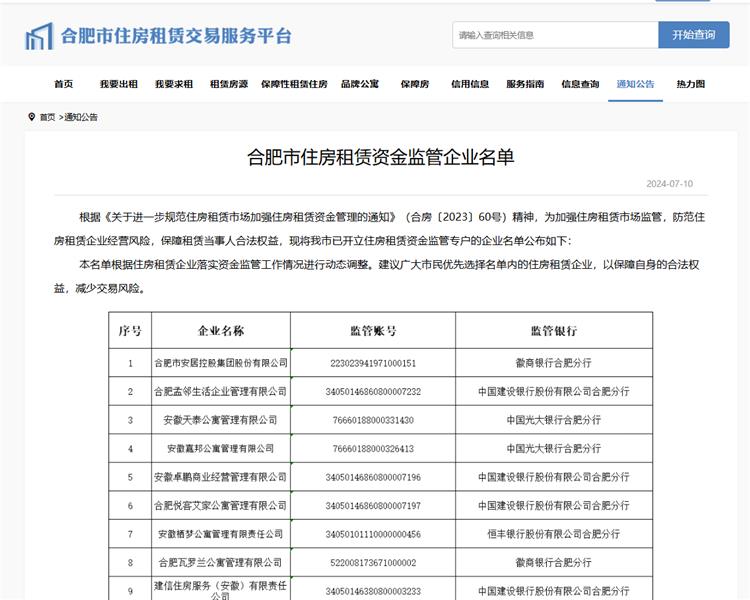Go to 我要出租 menu item
The height and width of the screenshot is (600, 750).
[x=119, y=84]
